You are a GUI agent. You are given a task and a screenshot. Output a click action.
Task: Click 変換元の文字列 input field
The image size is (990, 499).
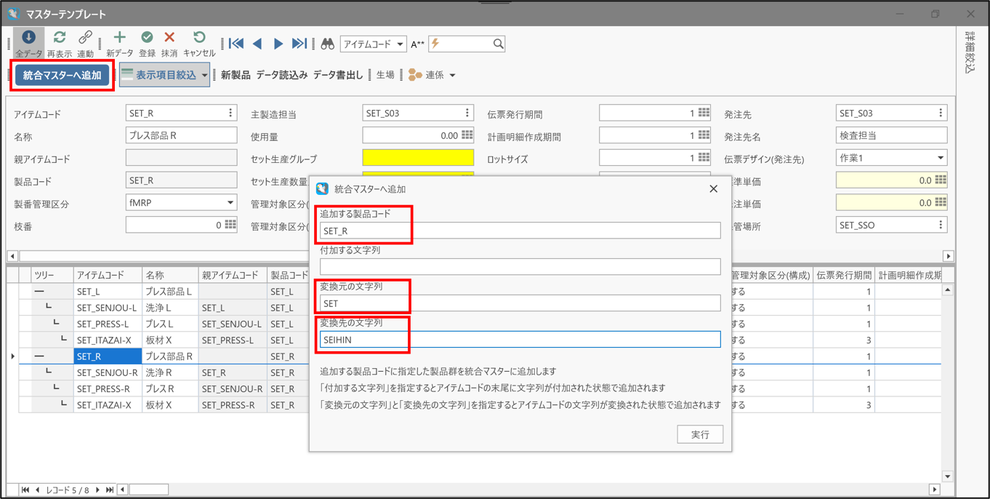pyautogui.click(x=520, y=303)
